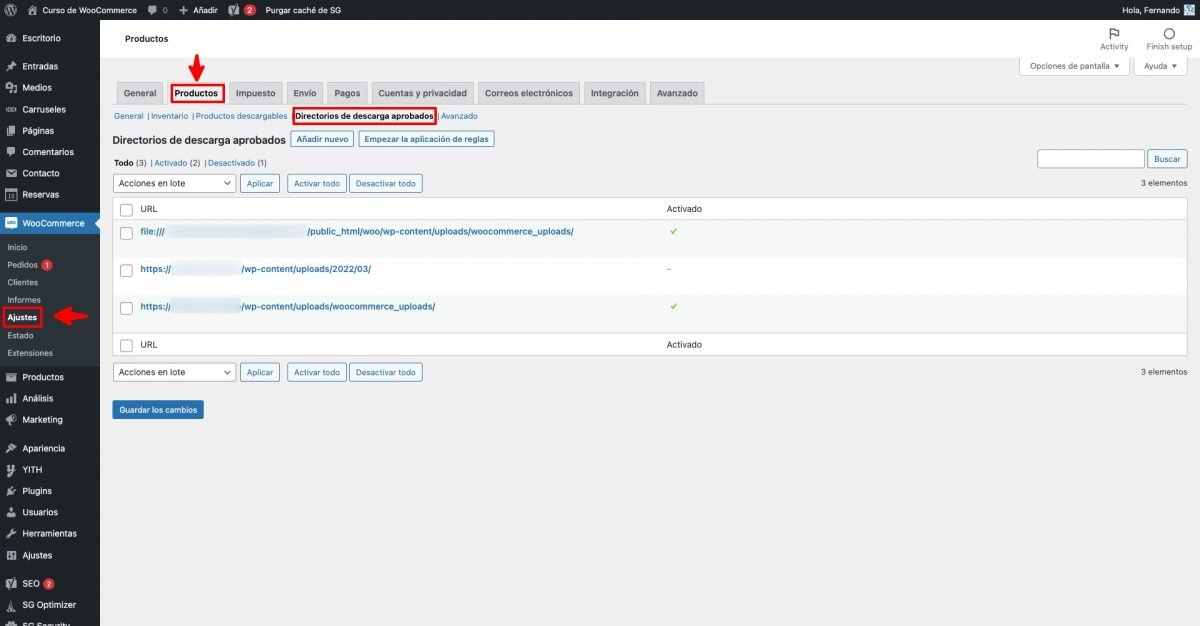Click the Añadir nuevo button
Viewport: 1200px width, 626px height.
(x=322, y=139)
